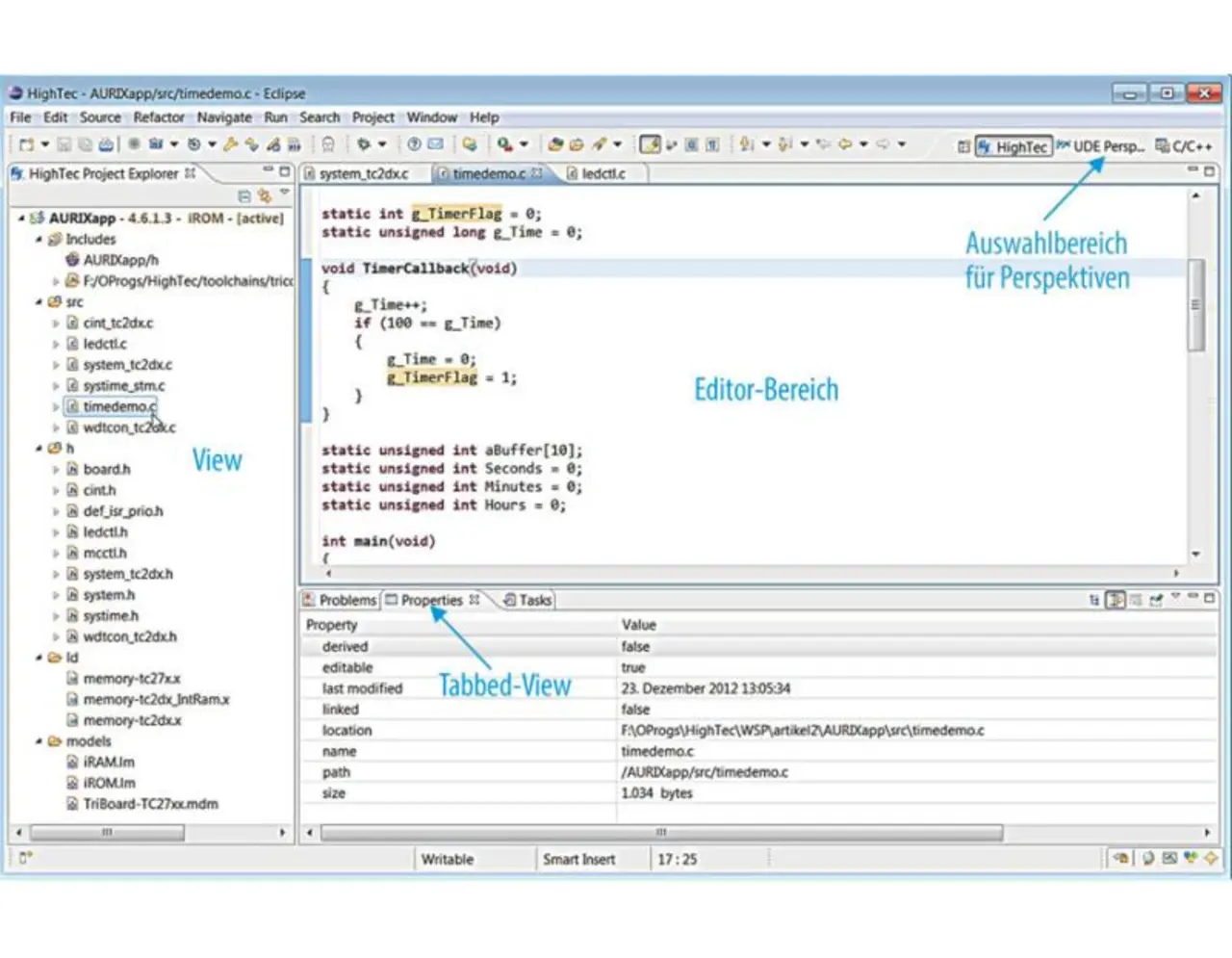The image size is (1232, 958).
Task: Toggle Mark Occurrences button in toolbar
Action: (651, 145)
